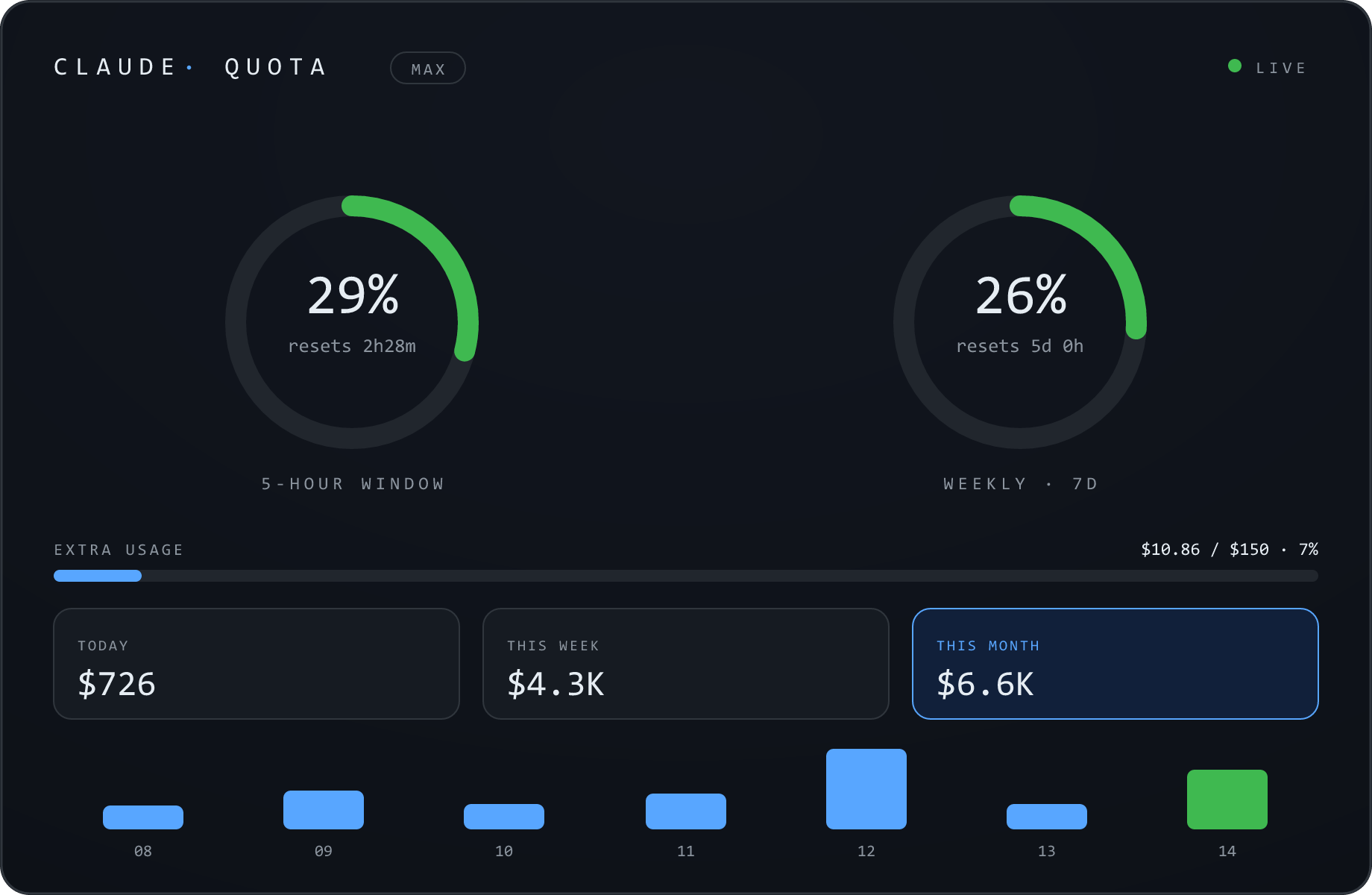The image size is (1372, 895).
Task: Click the green bar for day 14
Action: point(1227,800)
